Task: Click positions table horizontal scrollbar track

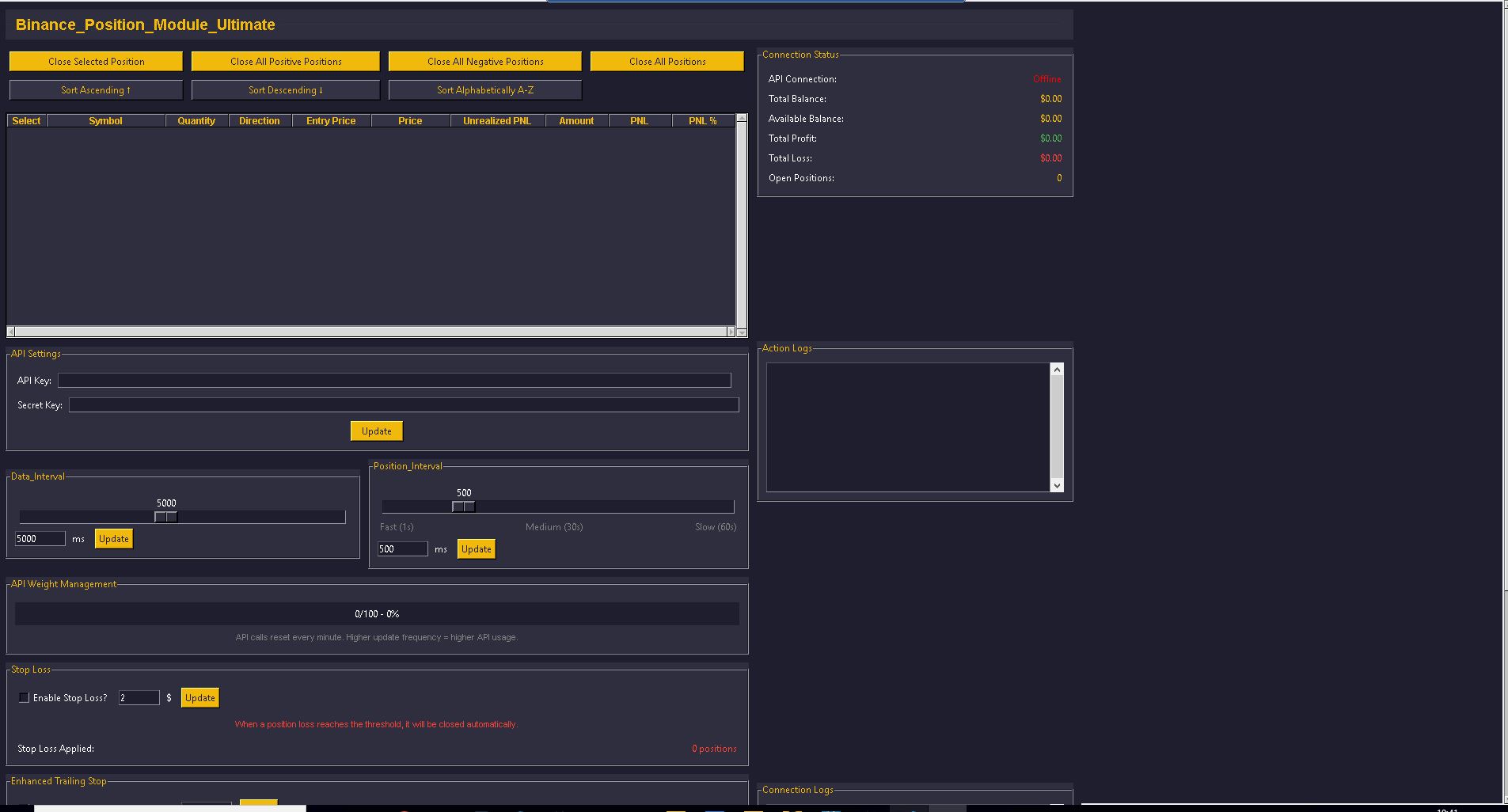Action: 370,332
